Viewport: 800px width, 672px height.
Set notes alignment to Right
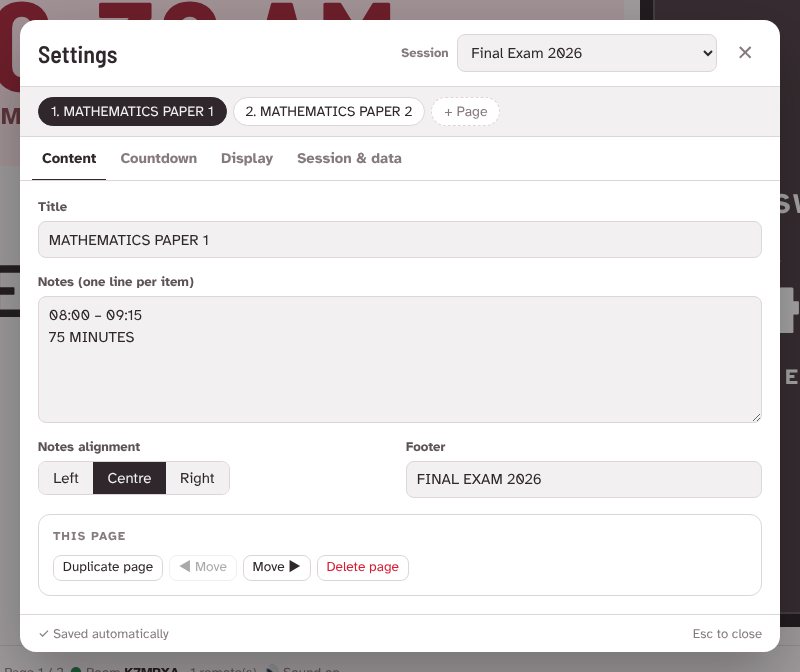[197, 478]
